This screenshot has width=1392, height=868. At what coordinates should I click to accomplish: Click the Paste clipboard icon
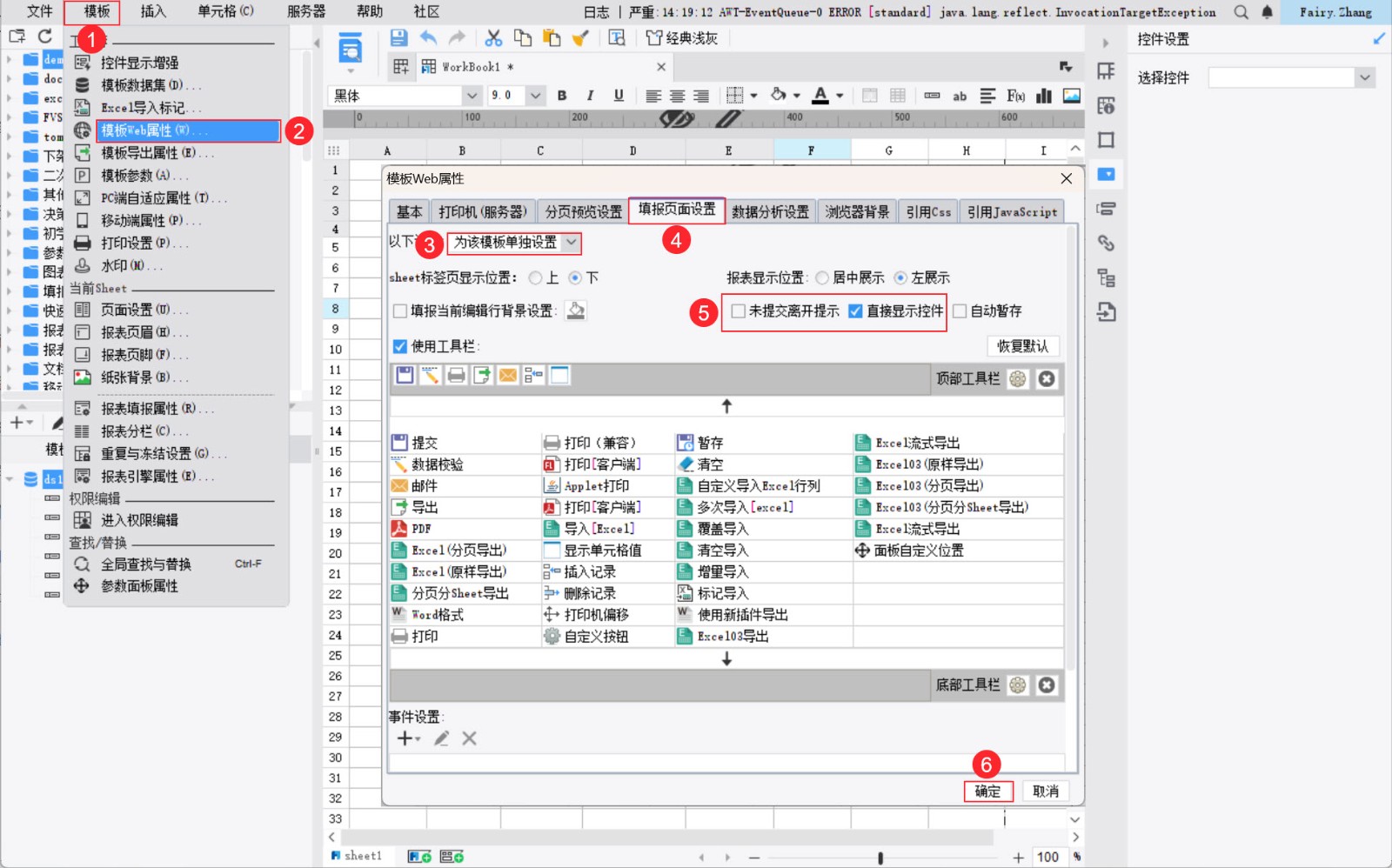[x=552, y=38]
